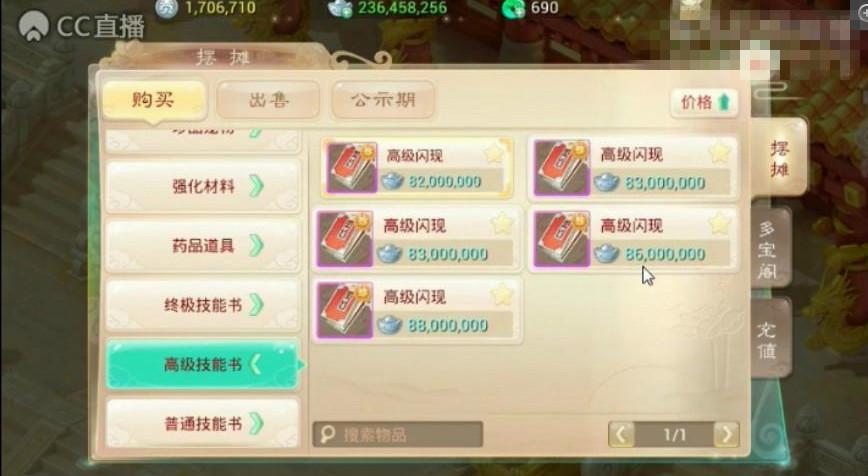Open skill book icon priced 88,000,000
The height and width of the screenshot is (476, 868).
pos(344,310)
